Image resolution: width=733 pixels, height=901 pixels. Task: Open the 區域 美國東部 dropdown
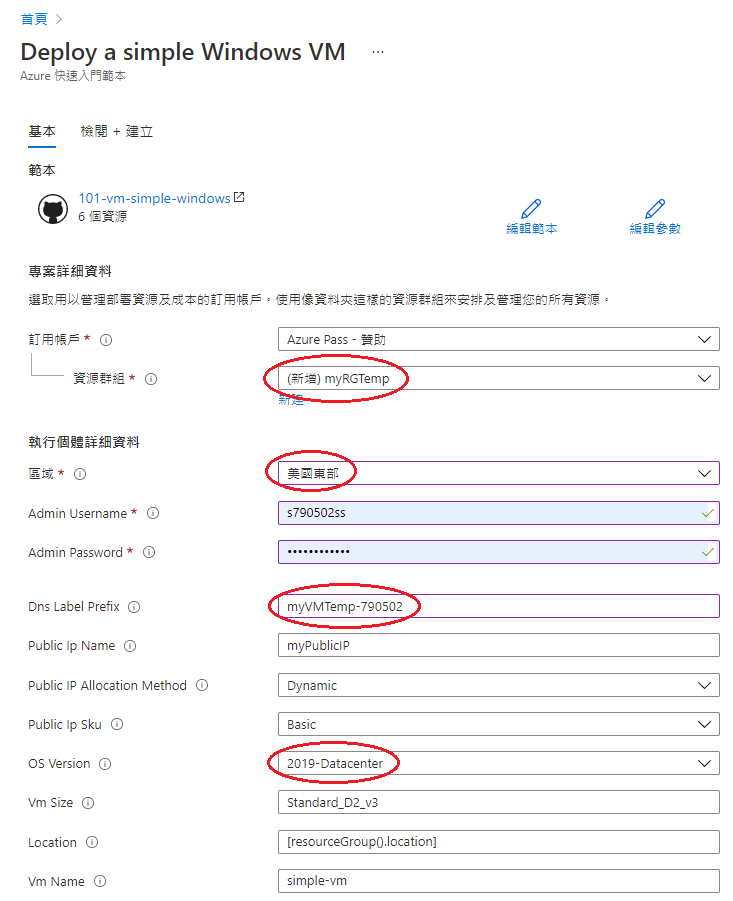(x=499, y=473)
